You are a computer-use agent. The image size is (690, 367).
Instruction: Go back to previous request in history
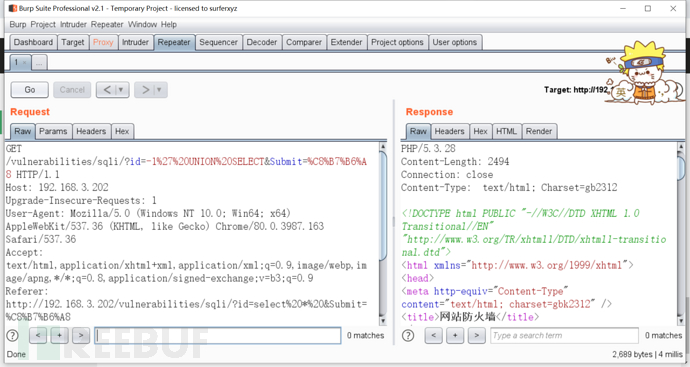pos(107,90)
